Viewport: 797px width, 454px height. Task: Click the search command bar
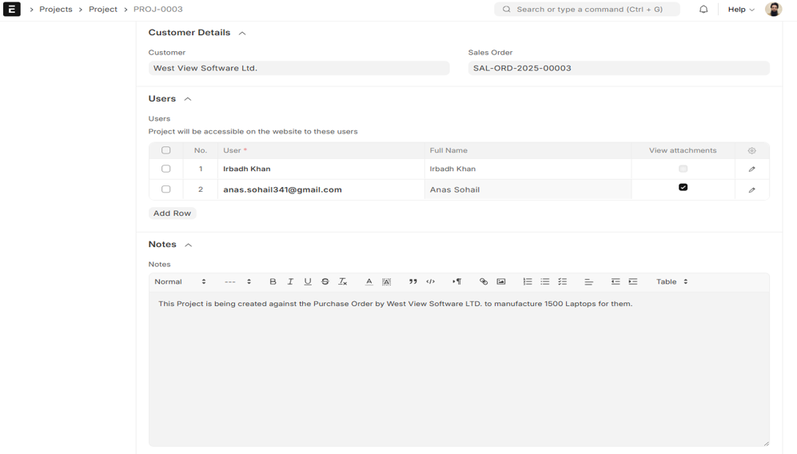tap(587, 9)
